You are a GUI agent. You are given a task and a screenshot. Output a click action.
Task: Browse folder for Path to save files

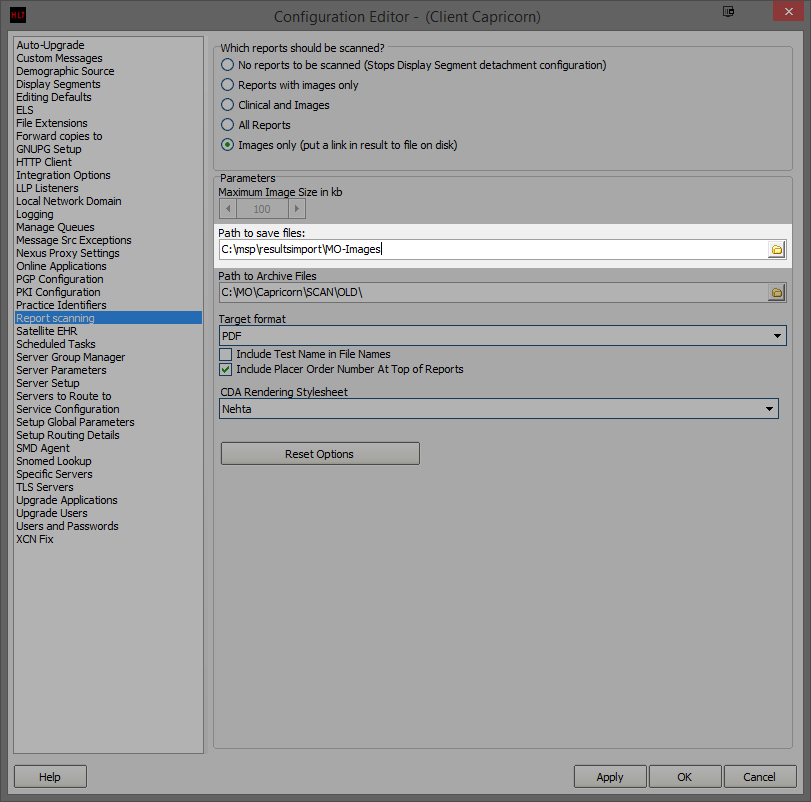[x=776, y=250]
